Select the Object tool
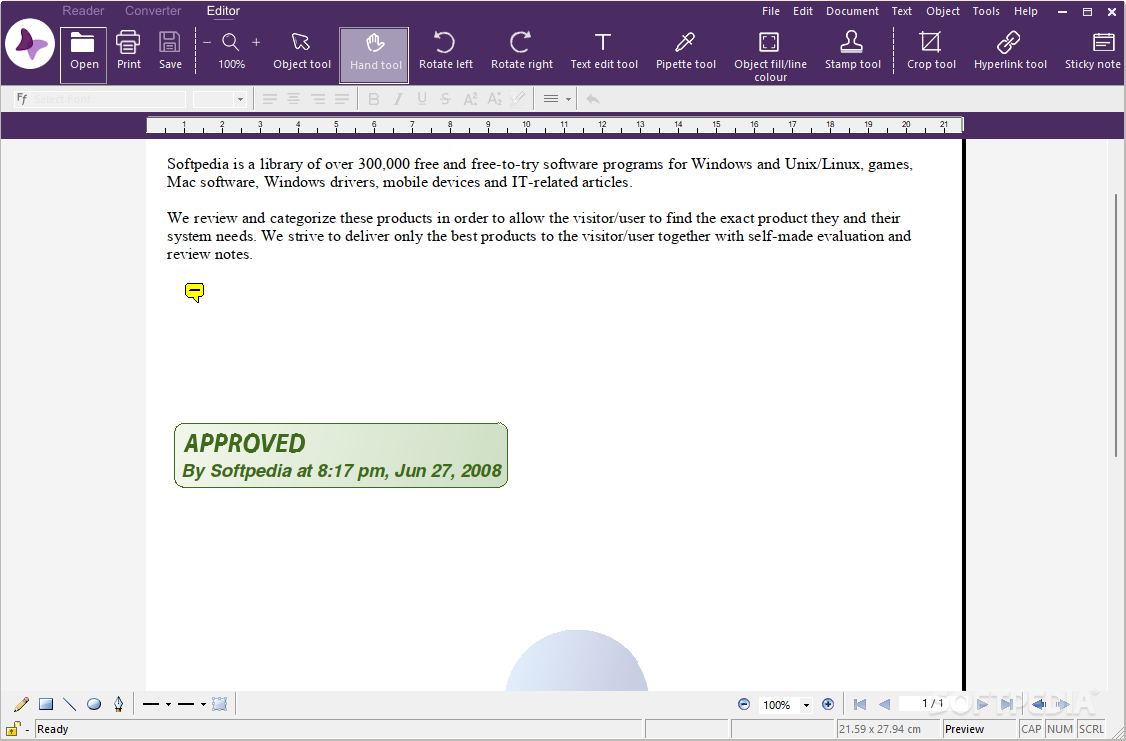The height and width of the screenshot is (741, 1126). pos(302,50)
